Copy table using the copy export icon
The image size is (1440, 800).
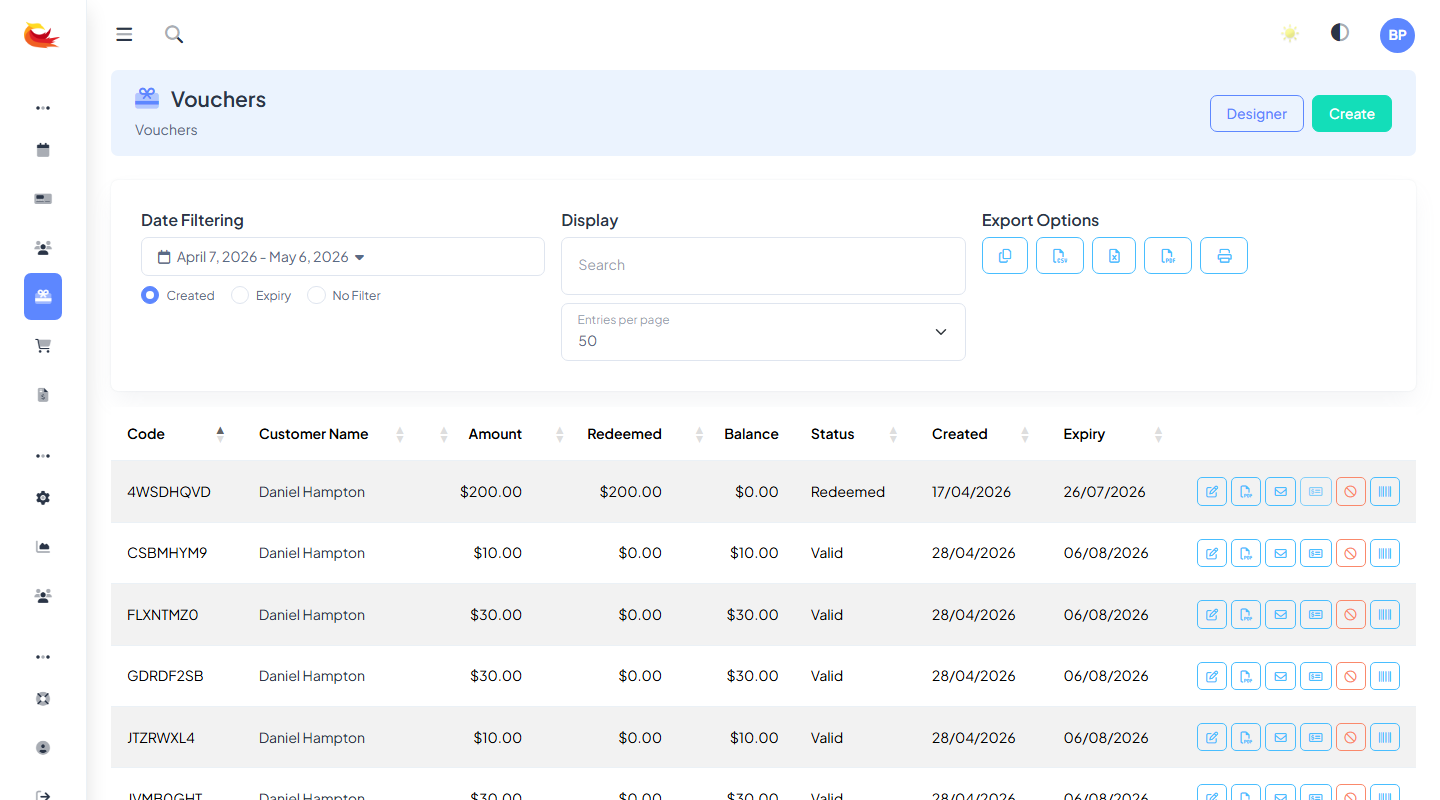point(1005,256)
